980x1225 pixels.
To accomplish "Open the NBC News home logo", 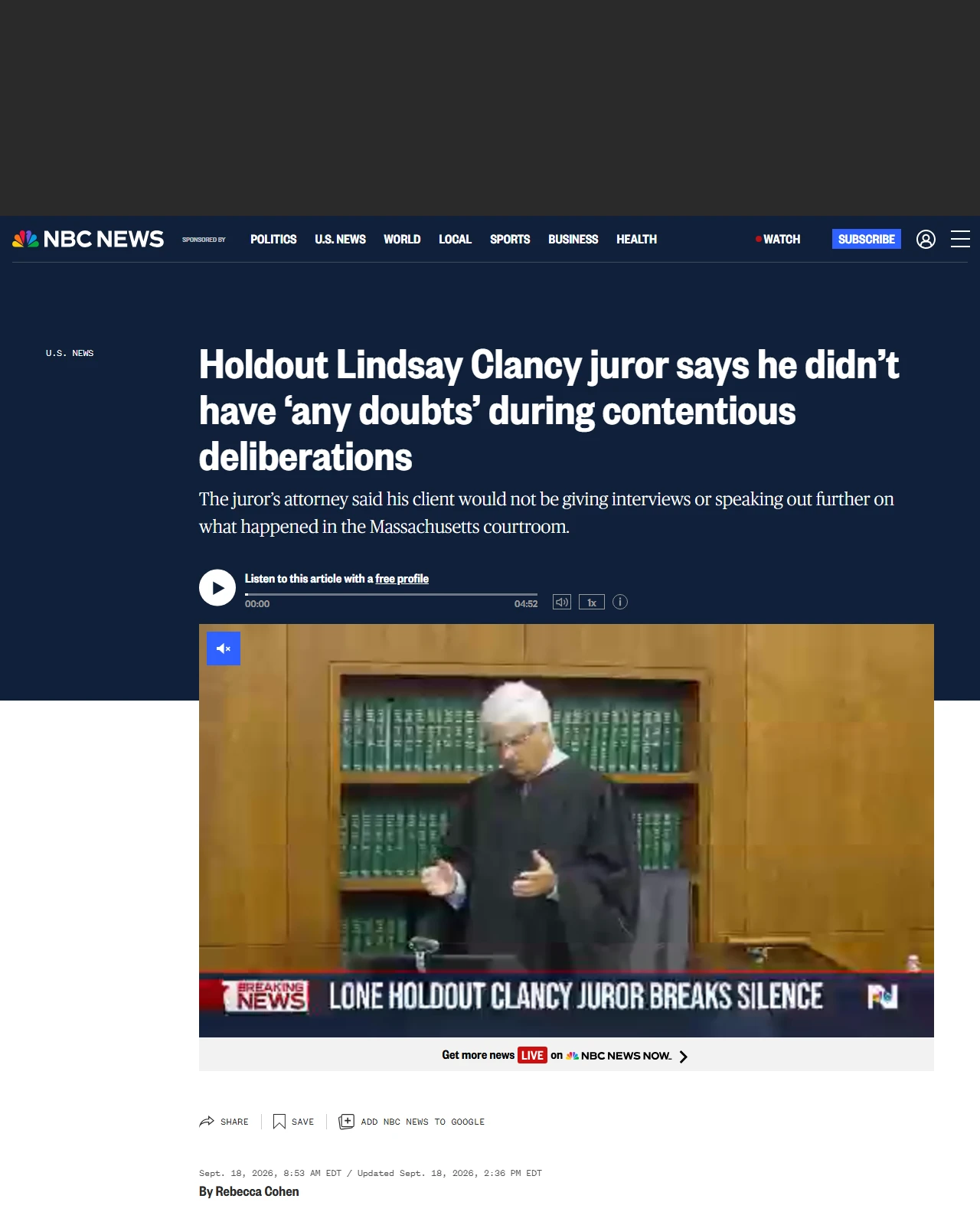I will pyautogui.click(x=88, y=239).
